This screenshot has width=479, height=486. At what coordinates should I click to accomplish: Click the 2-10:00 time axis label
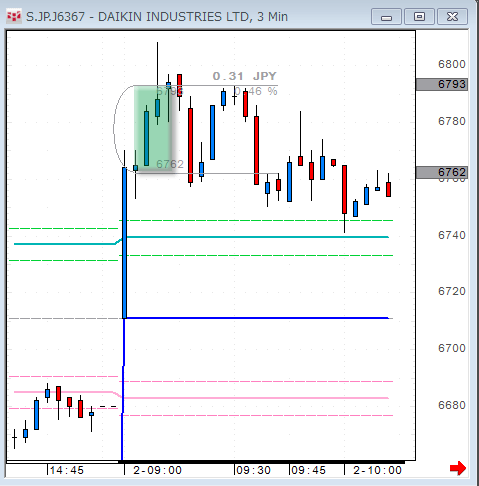(x=377, y=470)
